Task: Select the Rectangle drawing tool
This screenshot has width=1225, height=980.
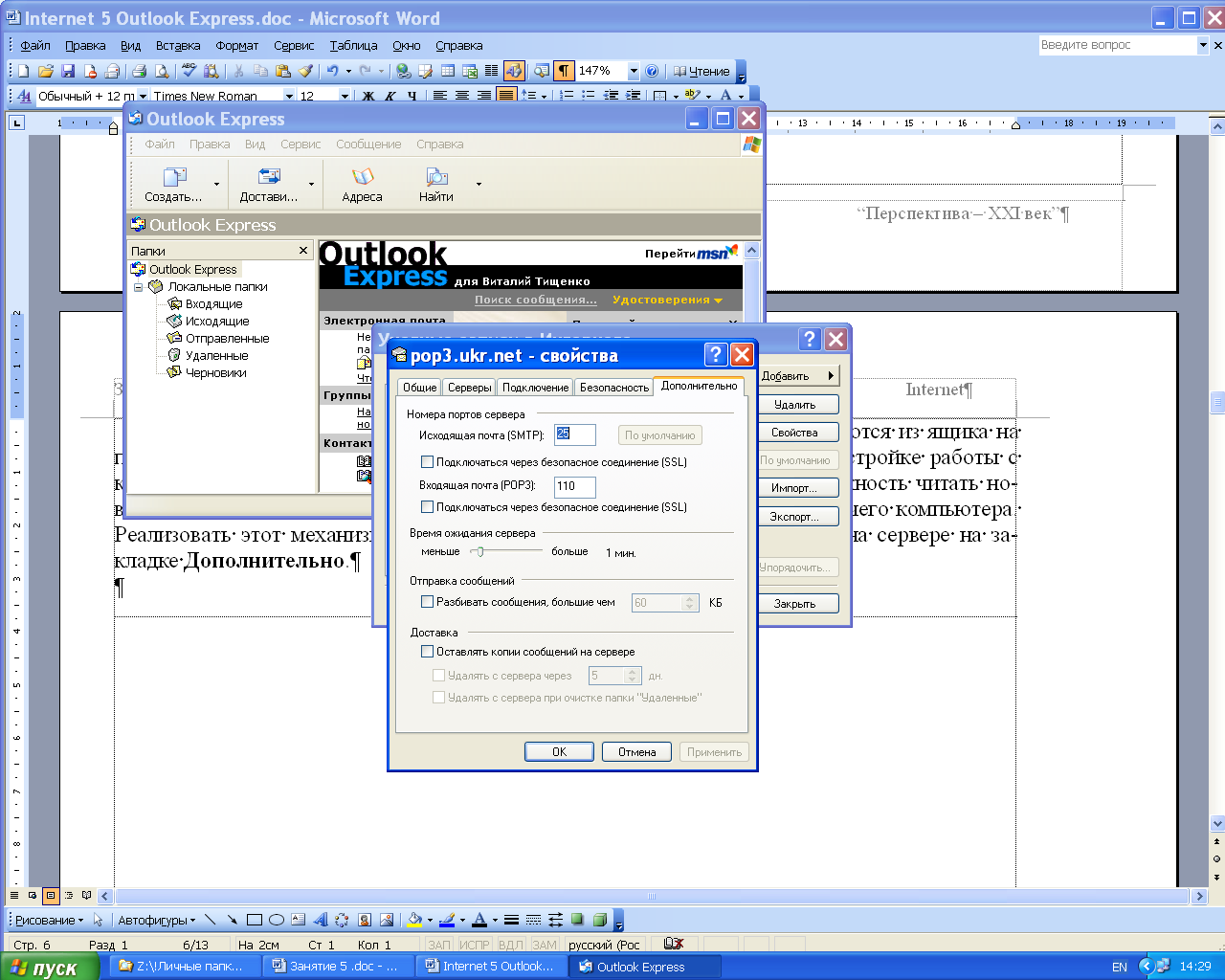Action: pos(255,920)
